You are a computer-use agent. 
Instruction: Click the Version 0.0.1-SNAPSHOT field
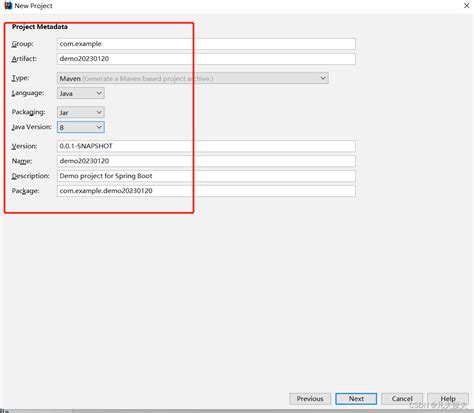[206, 146]
